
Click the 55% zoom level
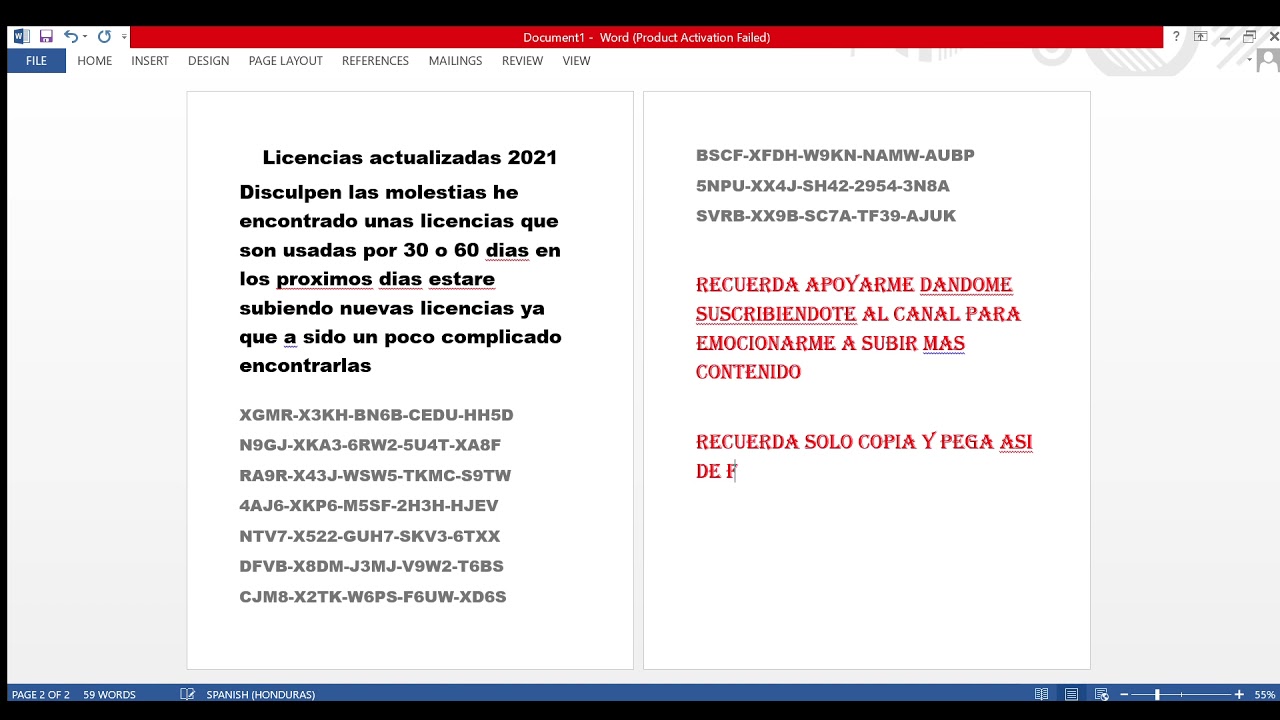coord(1265,694)
